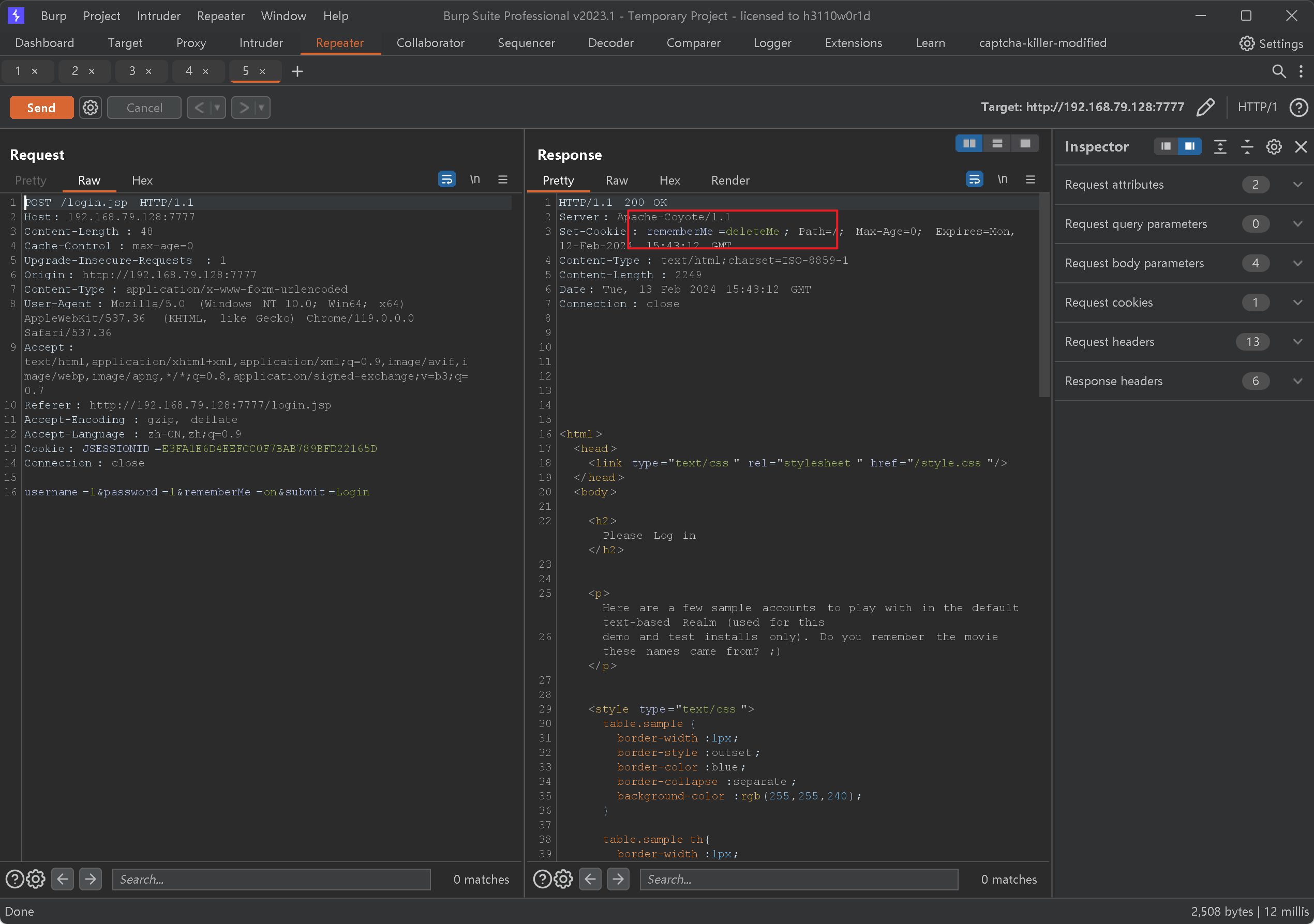Switch to Hex view in response panel
1314x924 pixels.
(668, 180)
